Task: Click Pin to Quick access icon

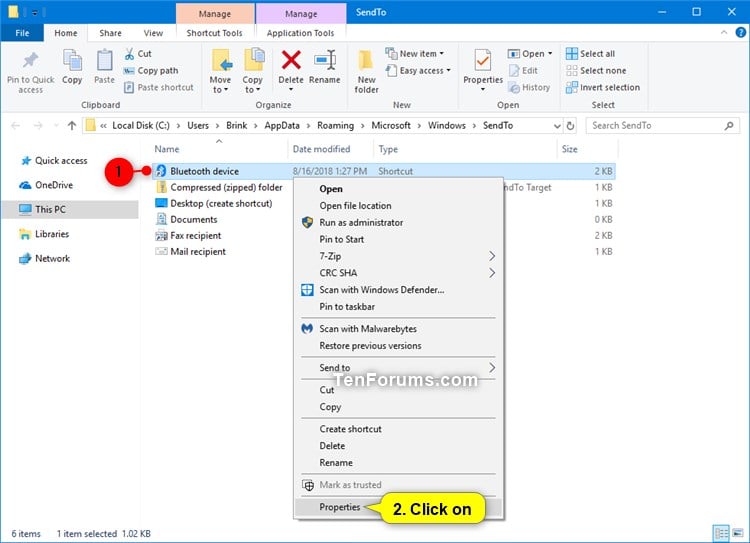Action: [x=30, y=61]
